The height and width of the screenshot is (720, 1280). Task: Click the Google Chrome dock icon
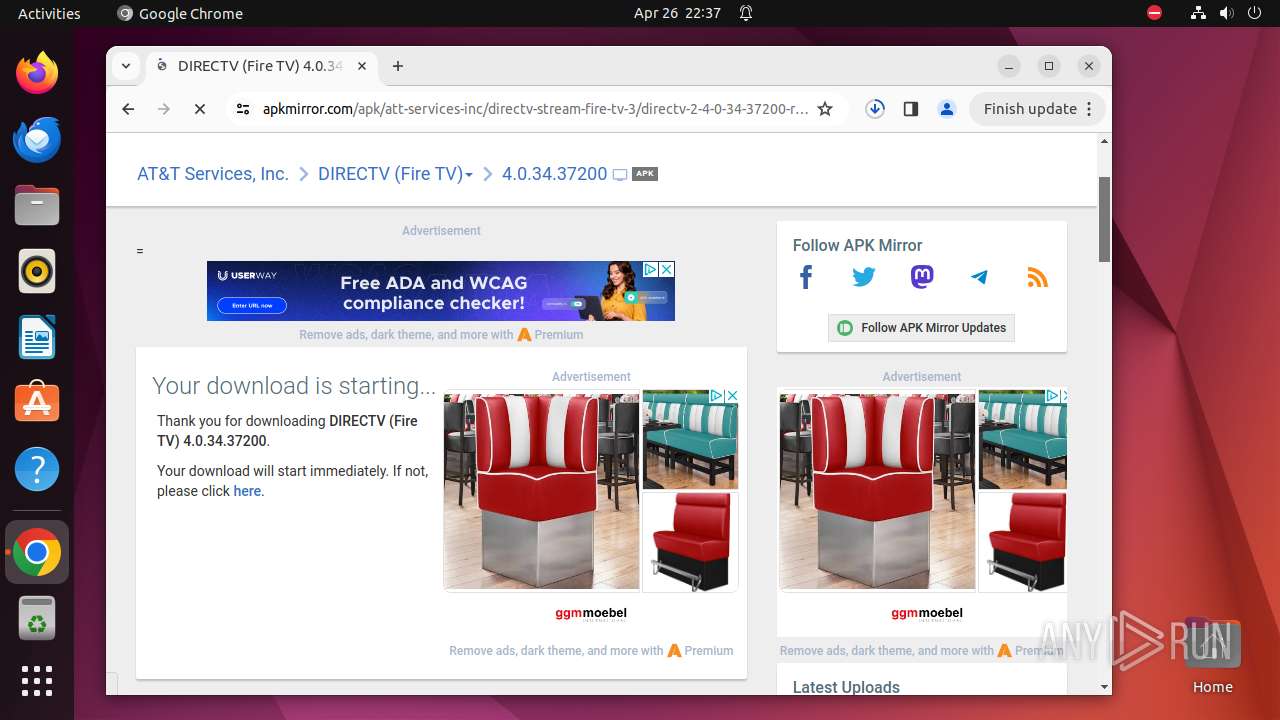click(x=37, y=552)
